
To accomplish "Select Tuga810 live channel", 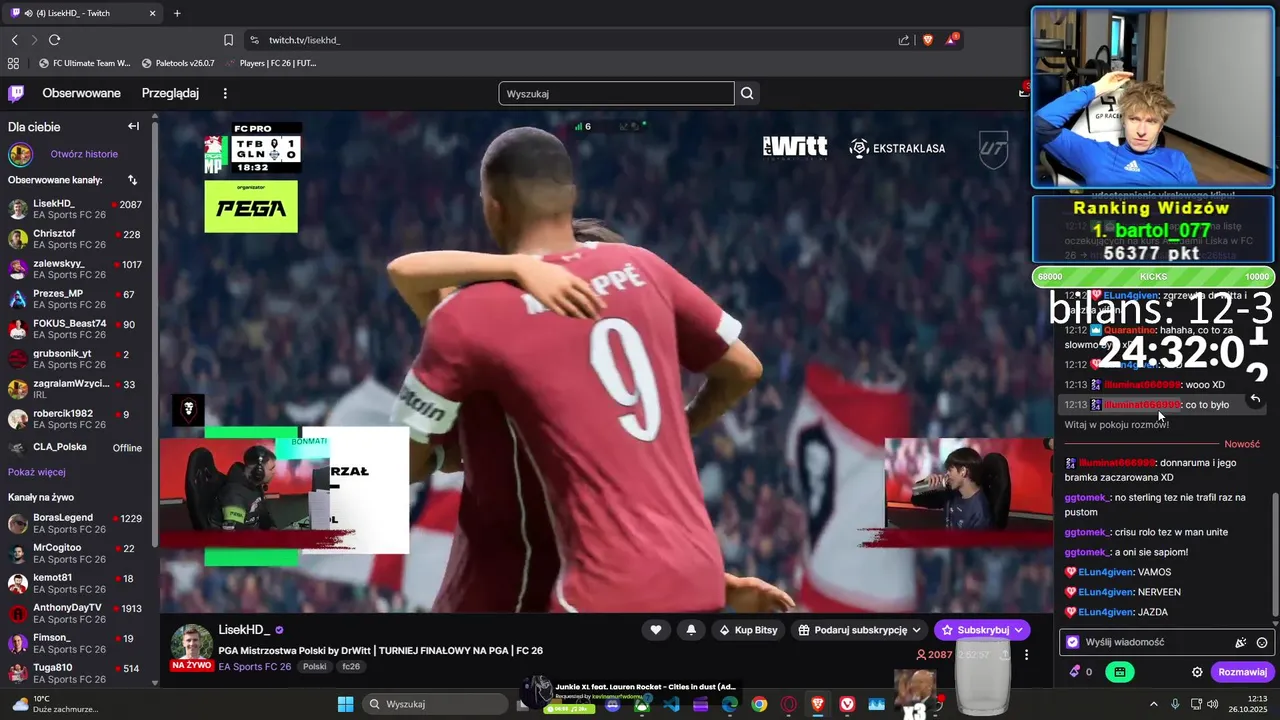I will (x=75, y=672).
